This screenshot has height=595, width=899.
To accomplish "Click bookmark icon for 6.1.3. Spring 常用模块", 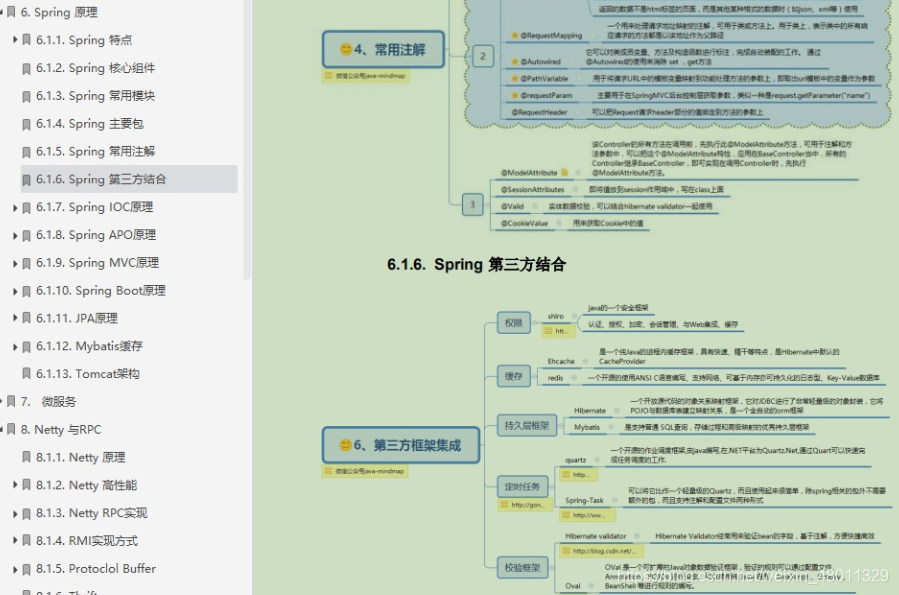I will click(x=26, y=96).
